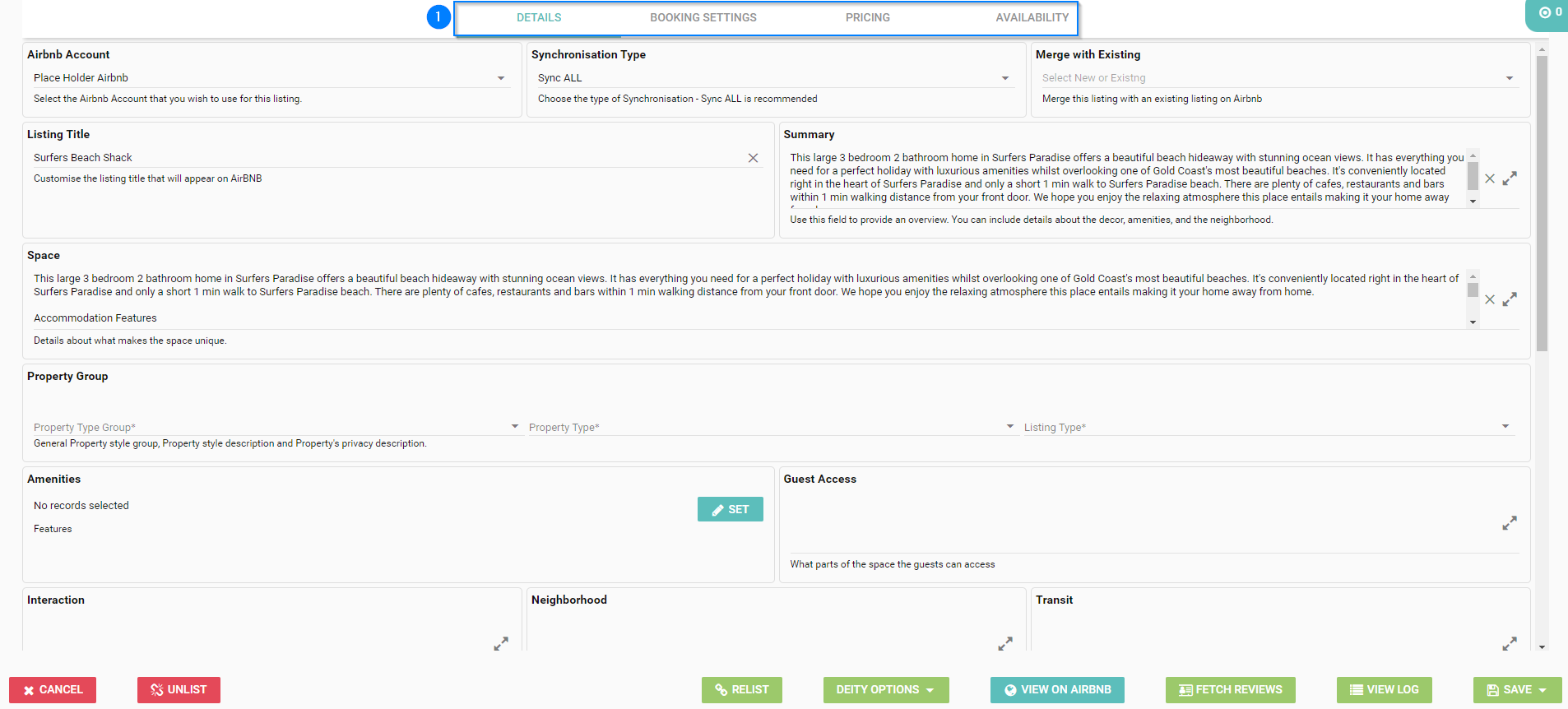The width and height of the screenshot is (1568, 709).
Task: Click inside the Listing Title input
Action: (387, 158)
